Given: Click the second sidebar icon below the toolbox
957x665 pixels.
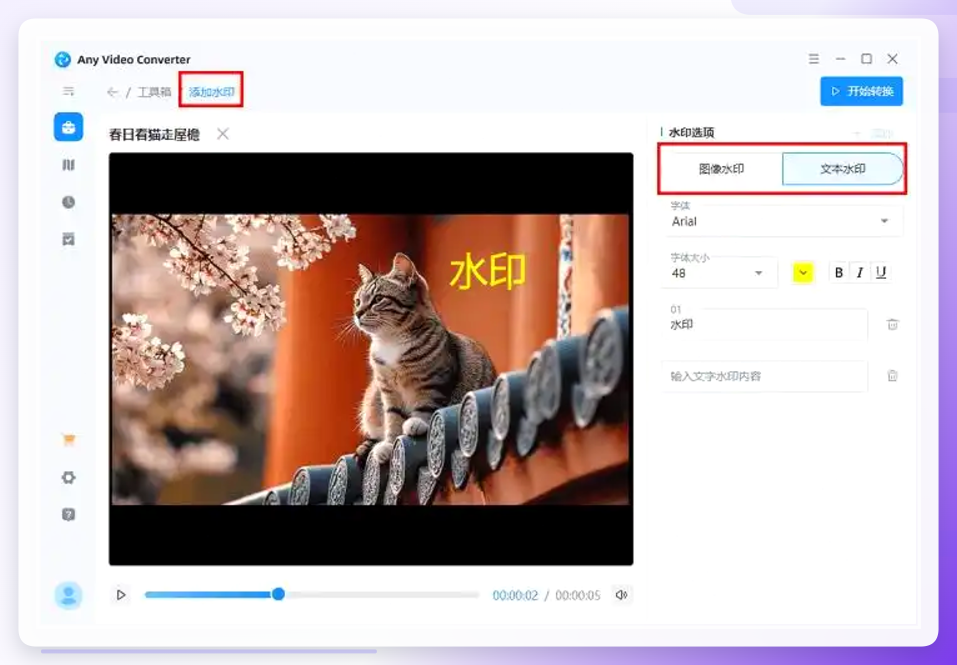Looking at the screenshot, I should click(68, 165).
